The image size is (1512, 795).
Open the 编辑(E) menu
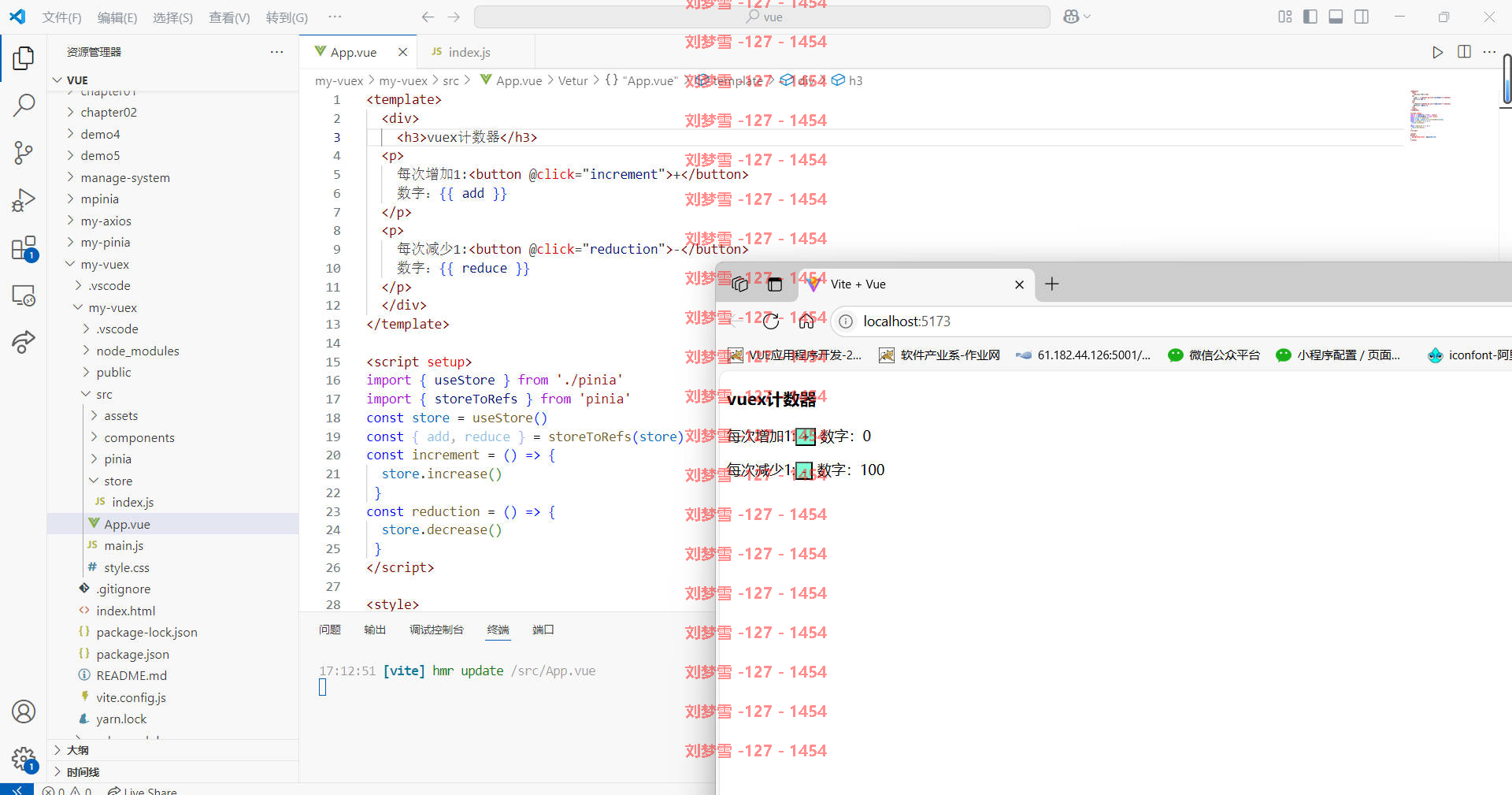pos(117,17)
